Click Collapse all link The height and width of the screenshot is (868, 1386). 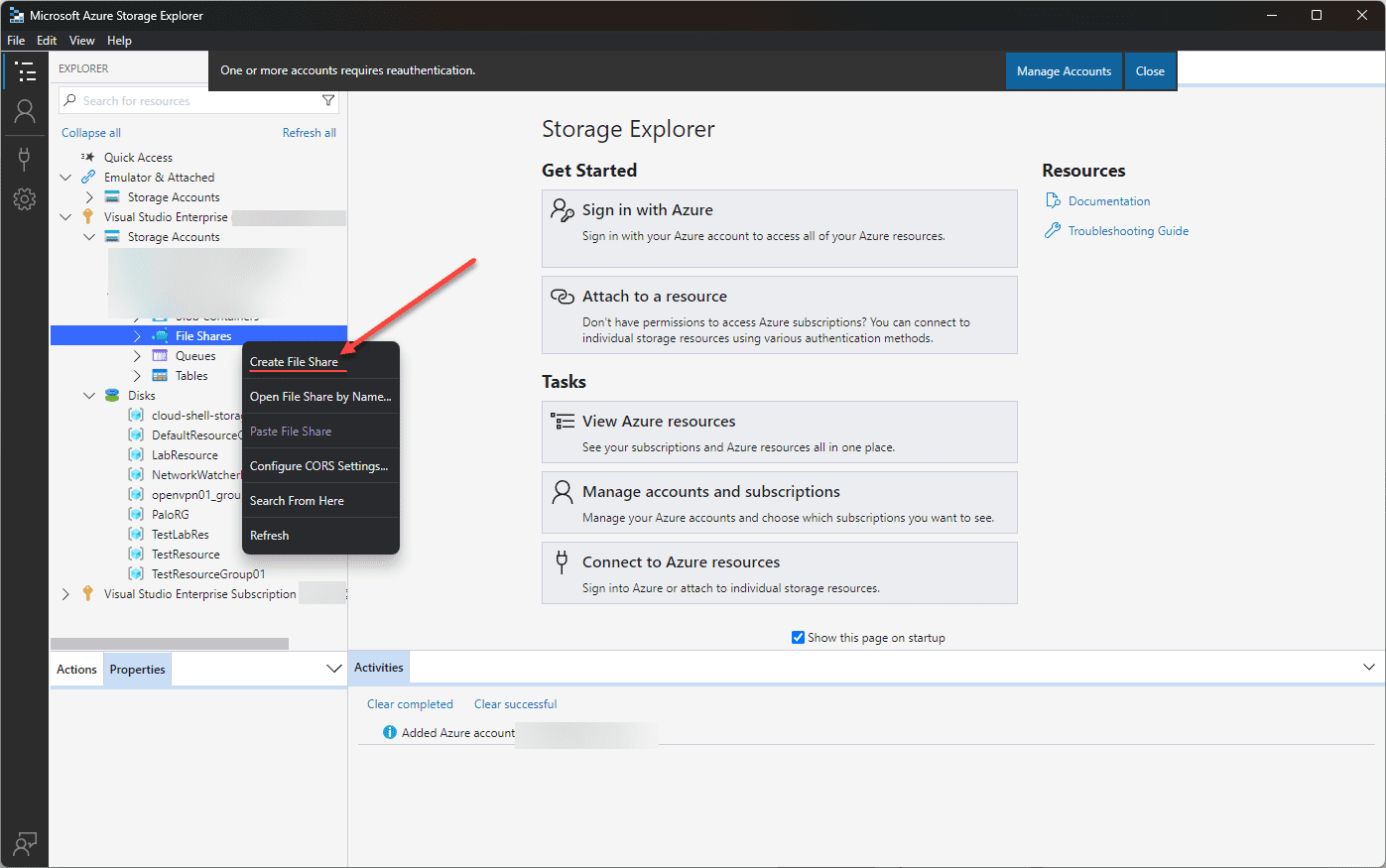click(x=91, y=132)
